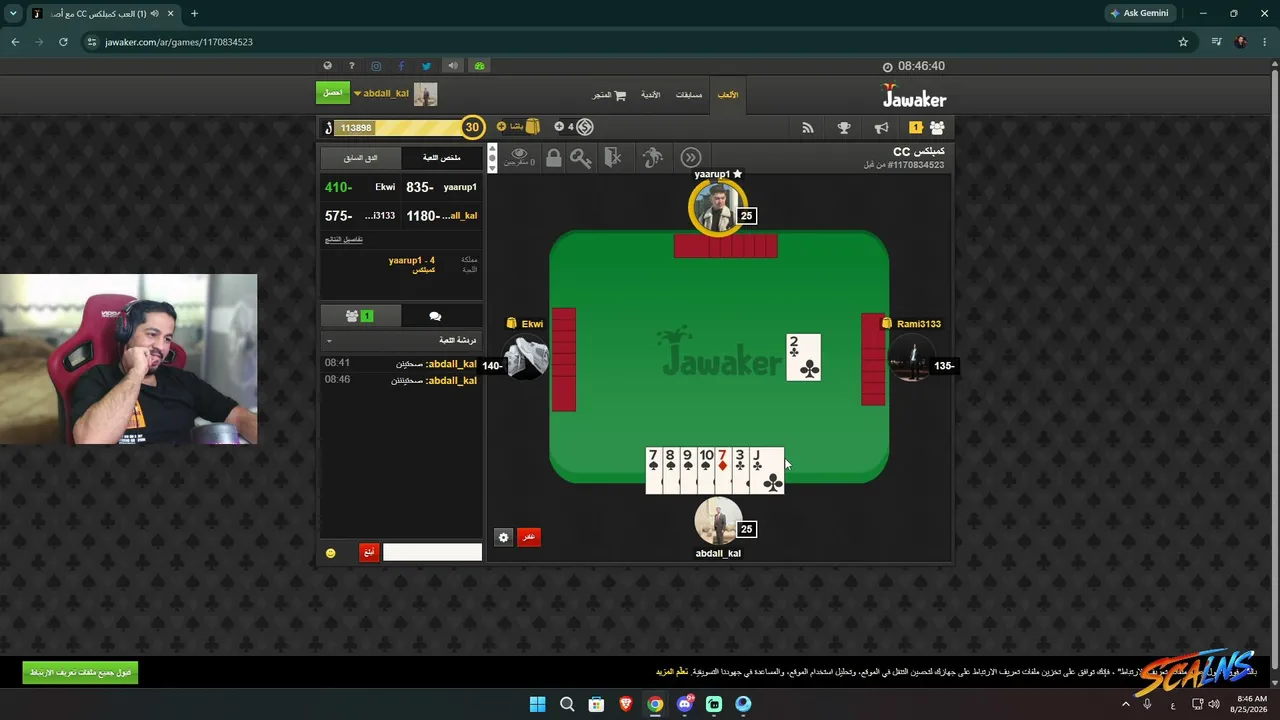Bookmark this page star icon
Viewport: 1280px width, 720px height.
pyautogui.click(x=1183, y=42)
